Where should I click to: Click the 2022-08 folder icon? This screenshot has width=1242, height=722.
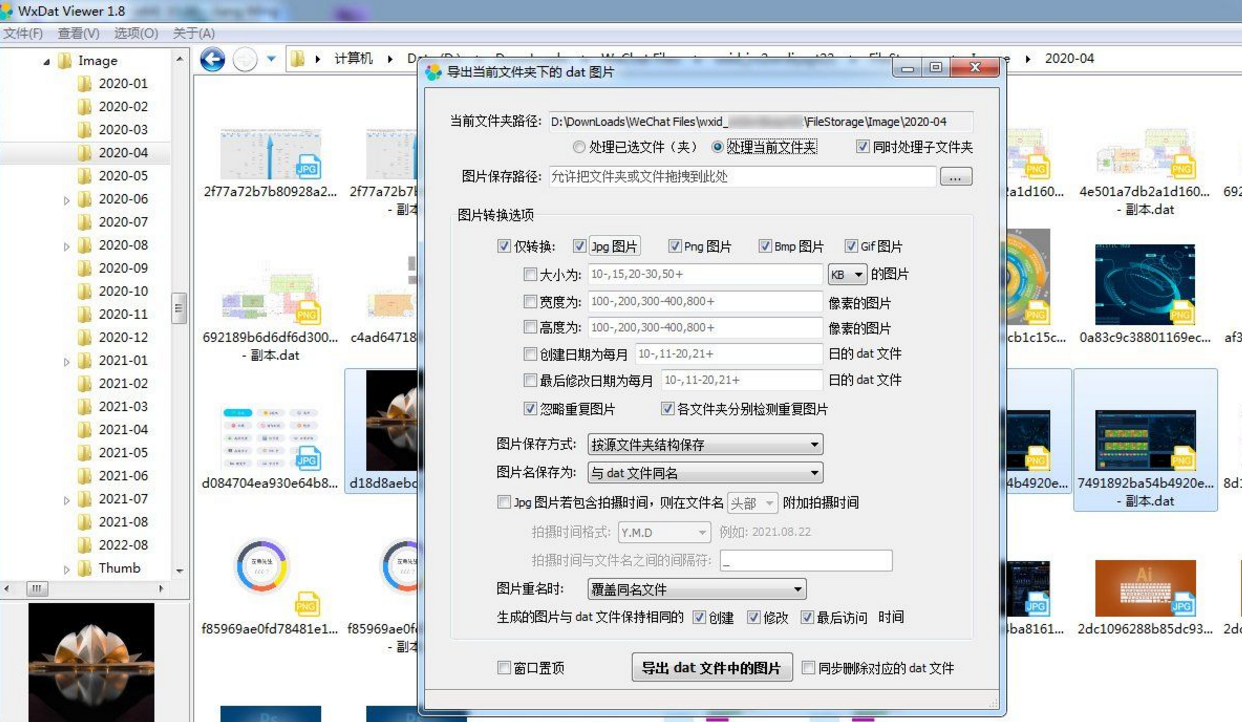click(85, 545)
